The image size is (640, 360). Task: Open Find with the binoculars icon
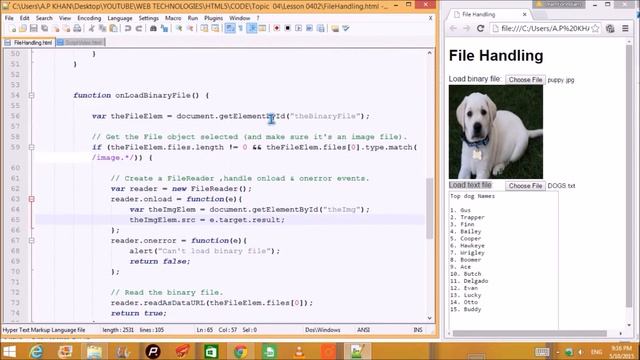(x=153, y=28)
